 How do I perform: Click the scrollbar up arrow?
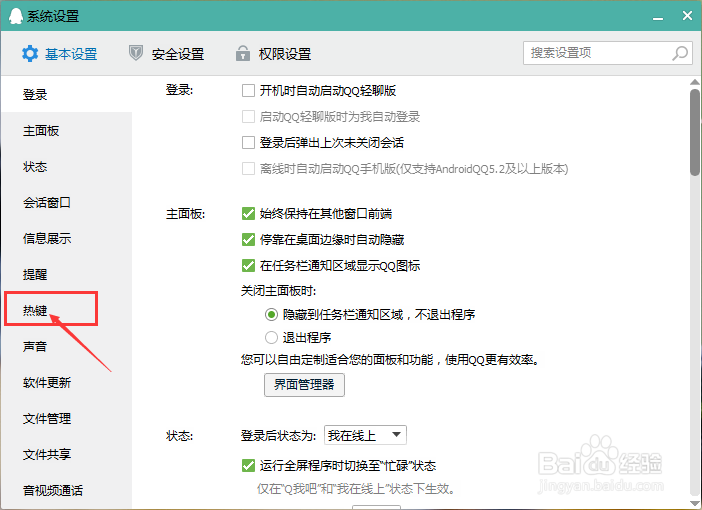pos(694,82)
